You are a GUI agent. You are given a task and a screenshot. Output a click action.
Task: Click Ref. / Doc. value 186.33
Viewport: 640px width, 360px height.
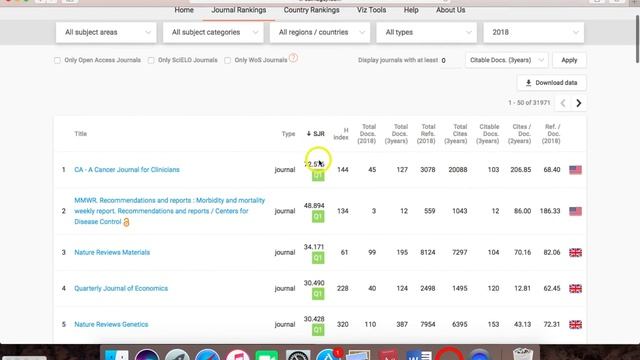(550, 211)
